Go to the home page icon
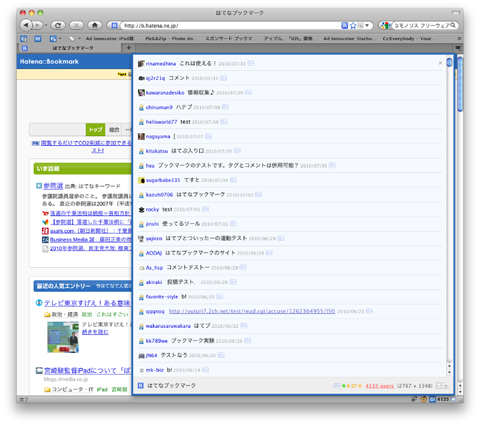This screenshot has width=480, height=428. tap(95, 25)
